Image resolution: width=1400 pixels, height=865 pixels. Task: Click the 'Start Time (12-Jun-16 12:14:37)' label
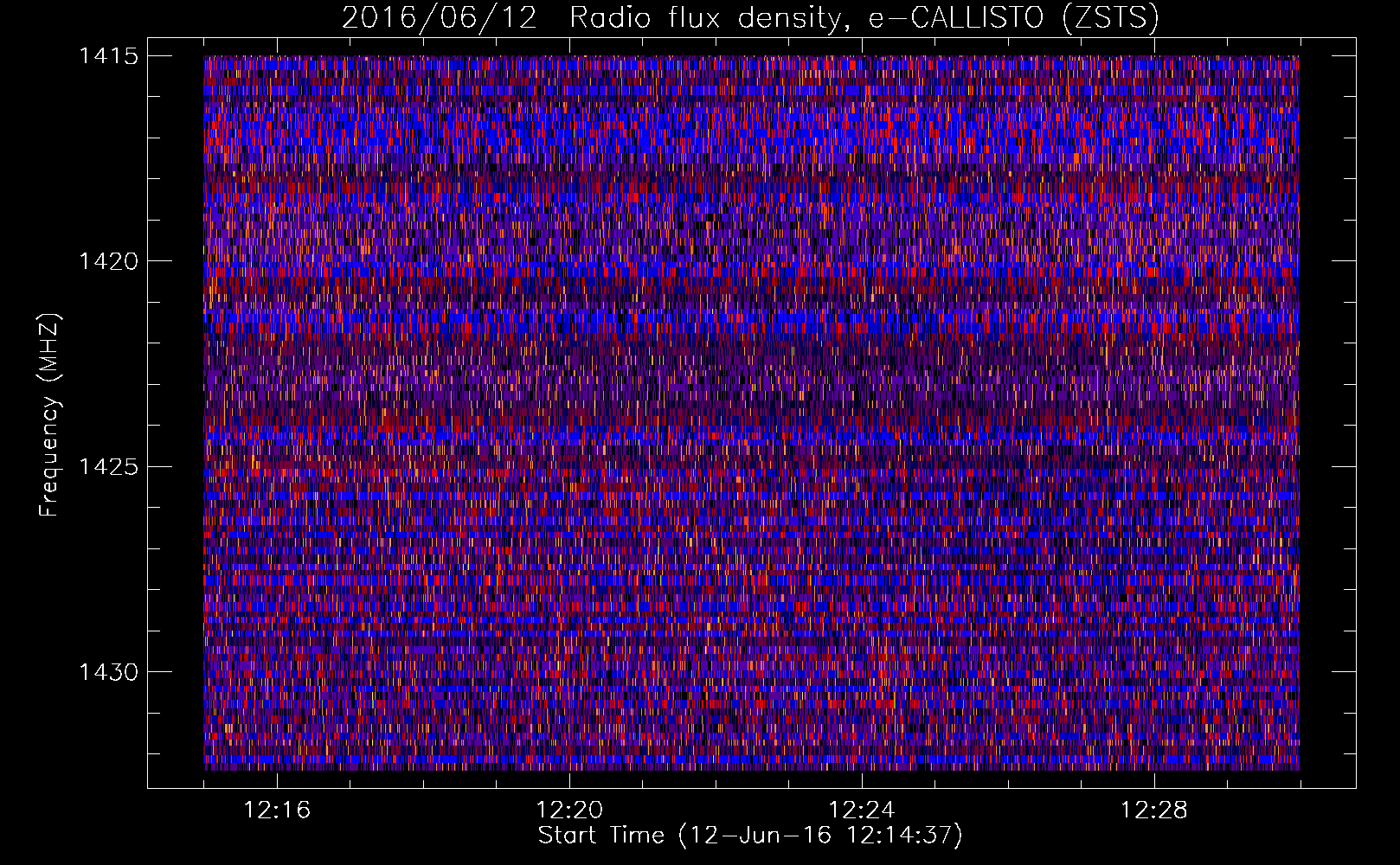pos(750,836)
